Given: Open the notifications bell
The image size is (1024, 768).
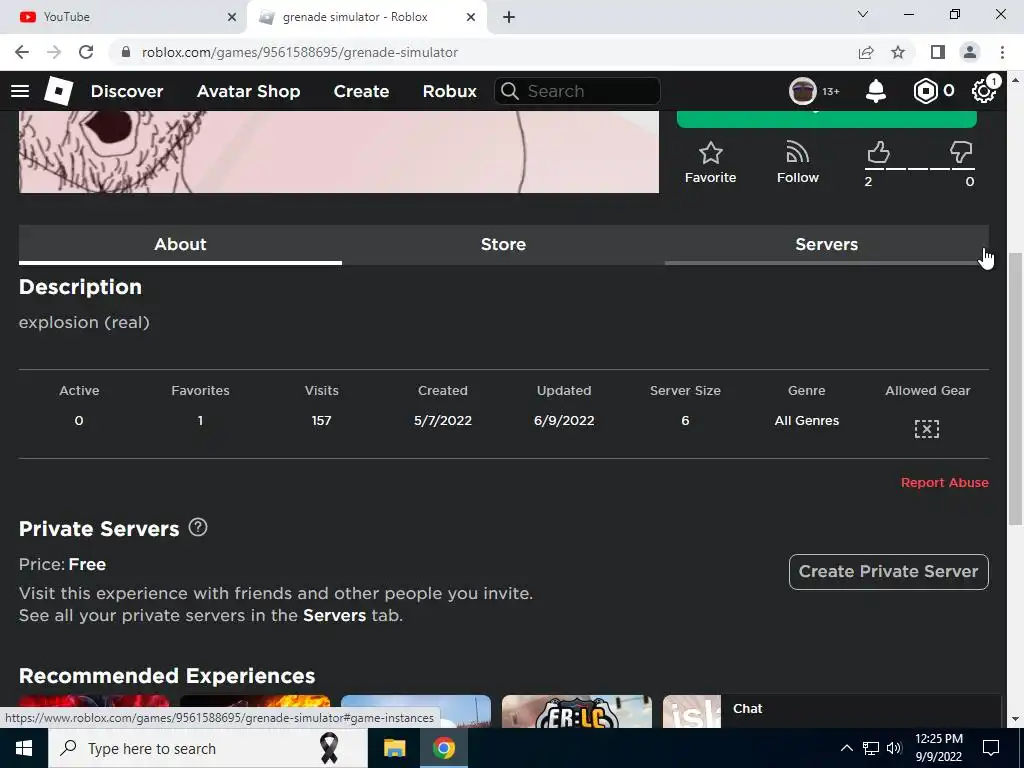Looking at the screenshot, I should click(x=875, y=91).
